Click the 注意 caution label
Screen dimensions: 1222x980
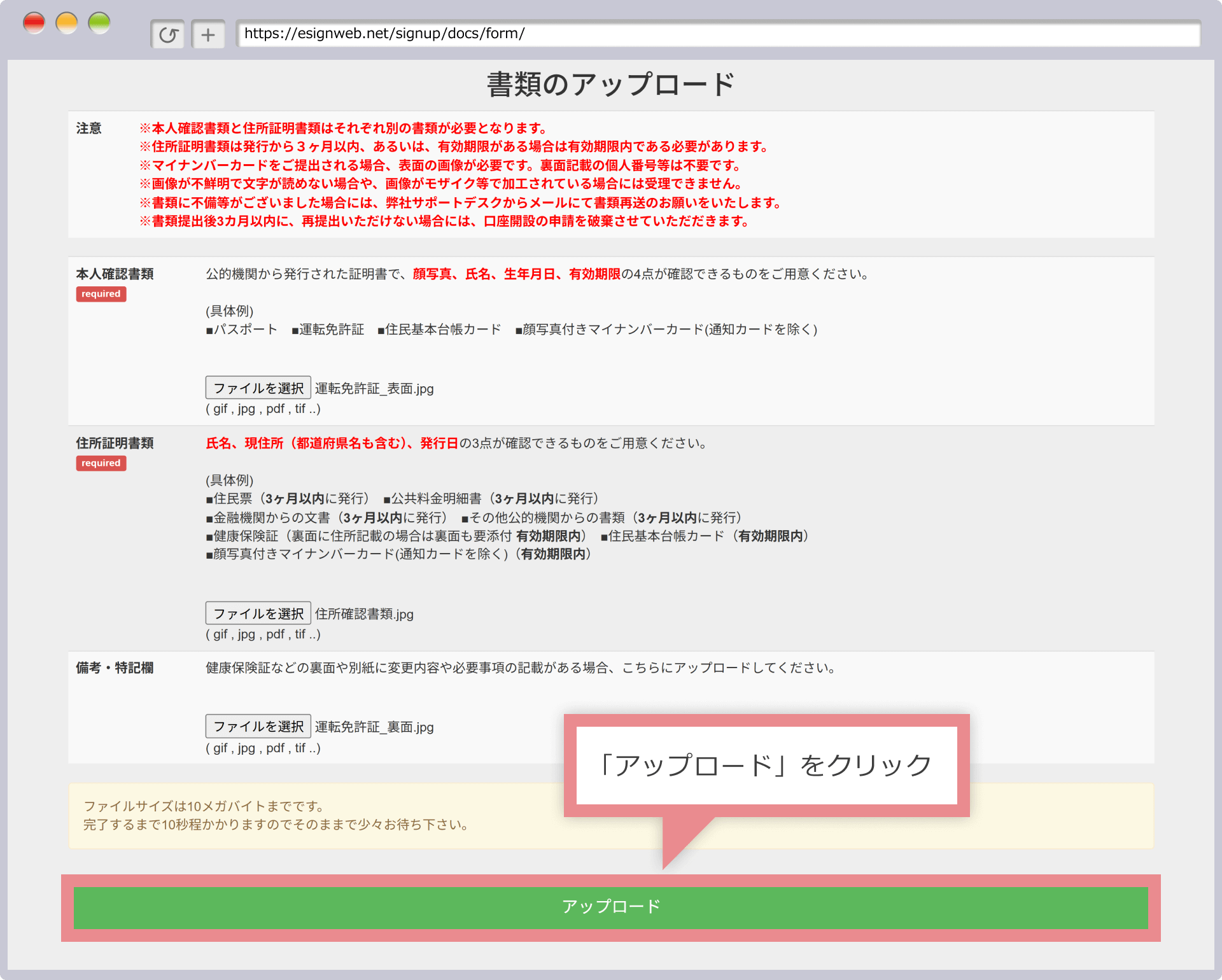pos(89,129)
